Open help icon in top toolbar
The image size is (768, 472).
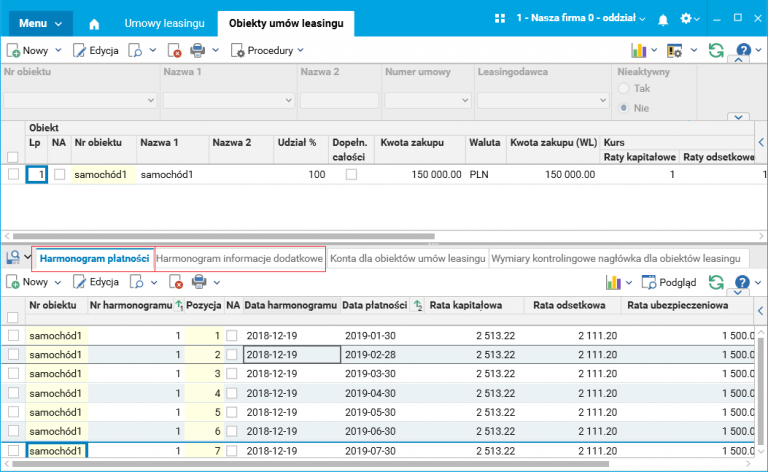click(x=744, y=50)
